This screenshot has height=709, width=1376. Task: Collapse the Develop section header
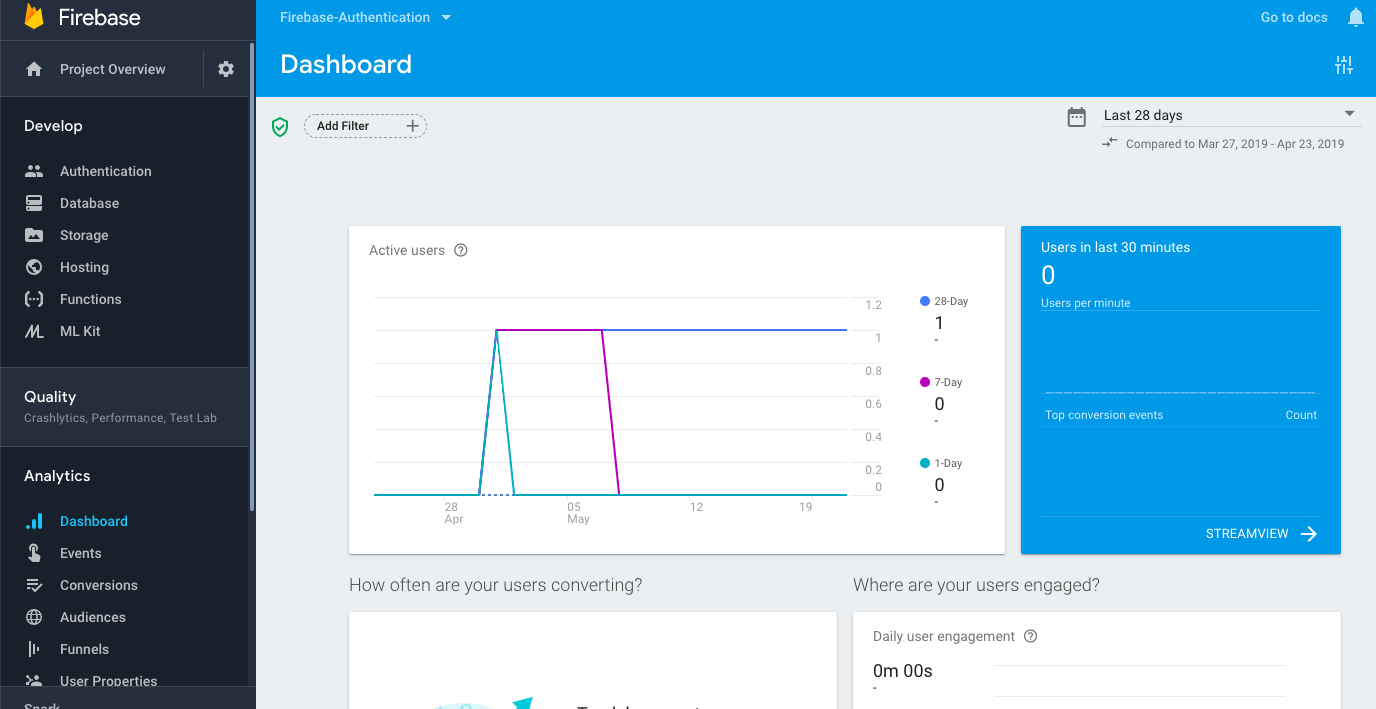[x=53, y=126]
